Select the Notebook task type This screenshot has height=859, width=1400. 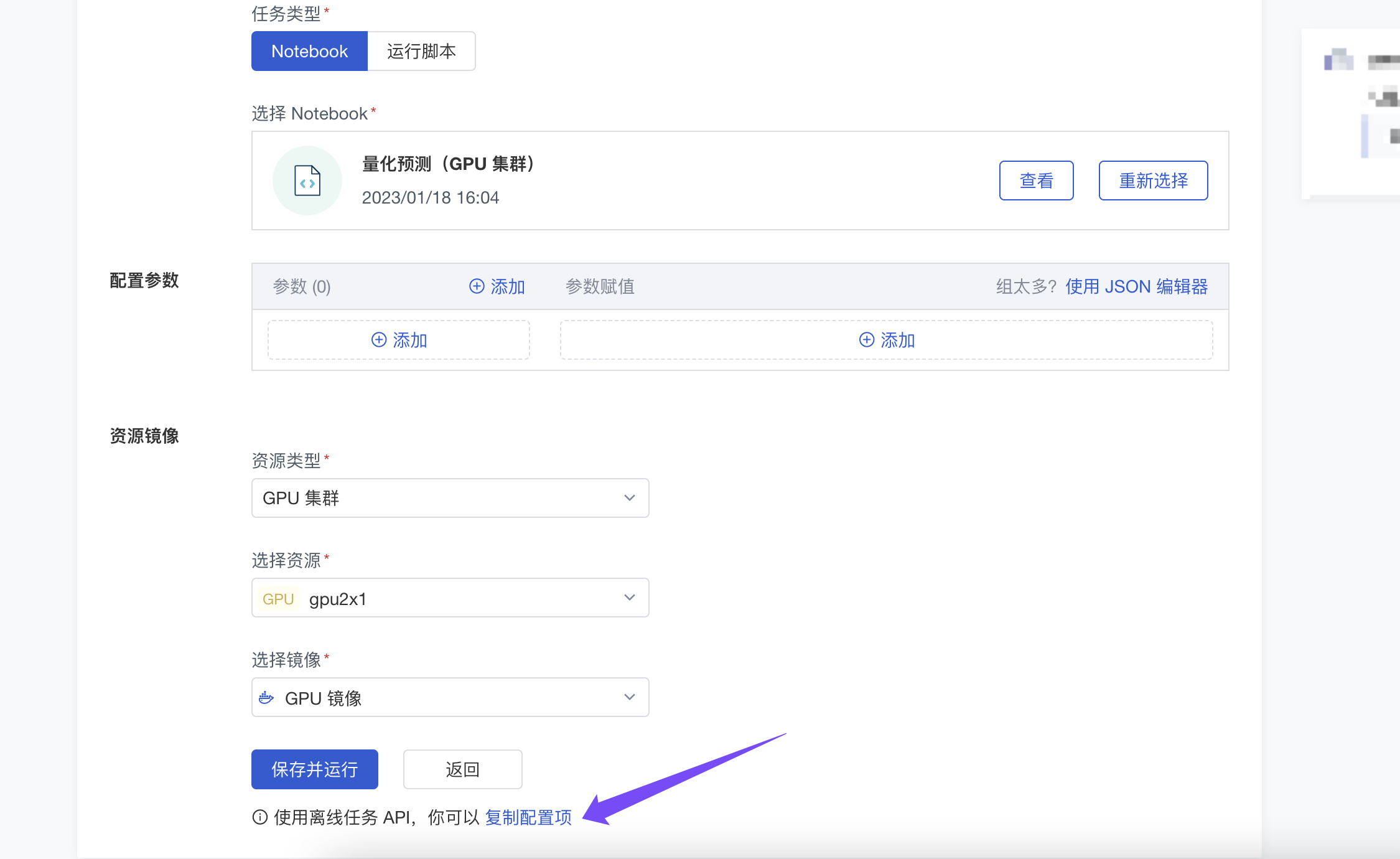point(309,51)
